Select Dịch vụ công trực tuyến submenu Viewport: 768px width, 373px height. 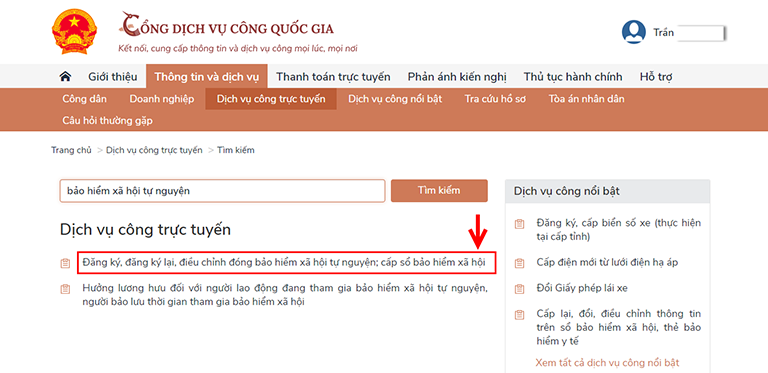click(271, 99)
